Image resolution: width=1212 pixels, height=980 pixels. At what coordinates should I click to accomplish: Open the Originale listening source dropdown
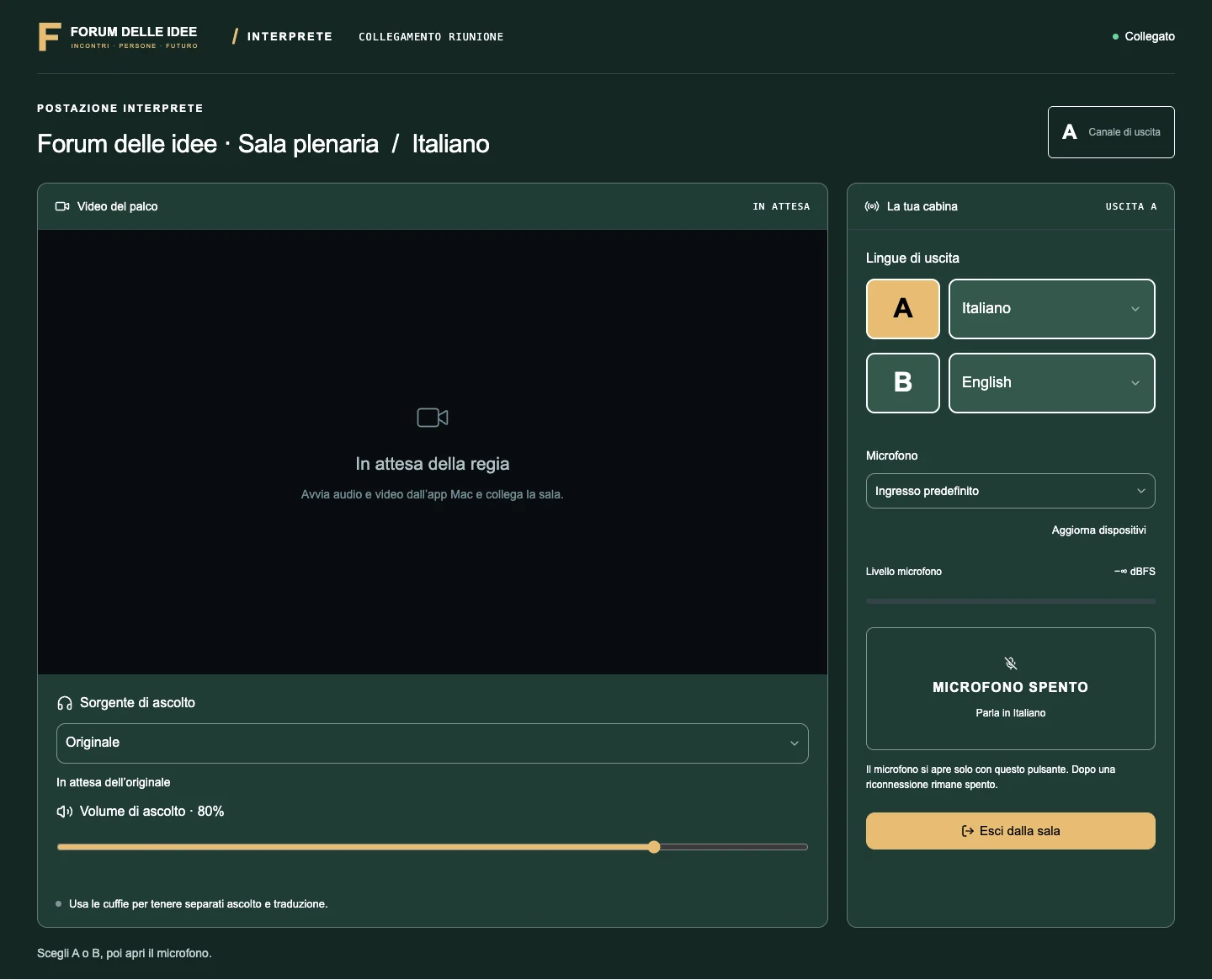tap(433, 743)
